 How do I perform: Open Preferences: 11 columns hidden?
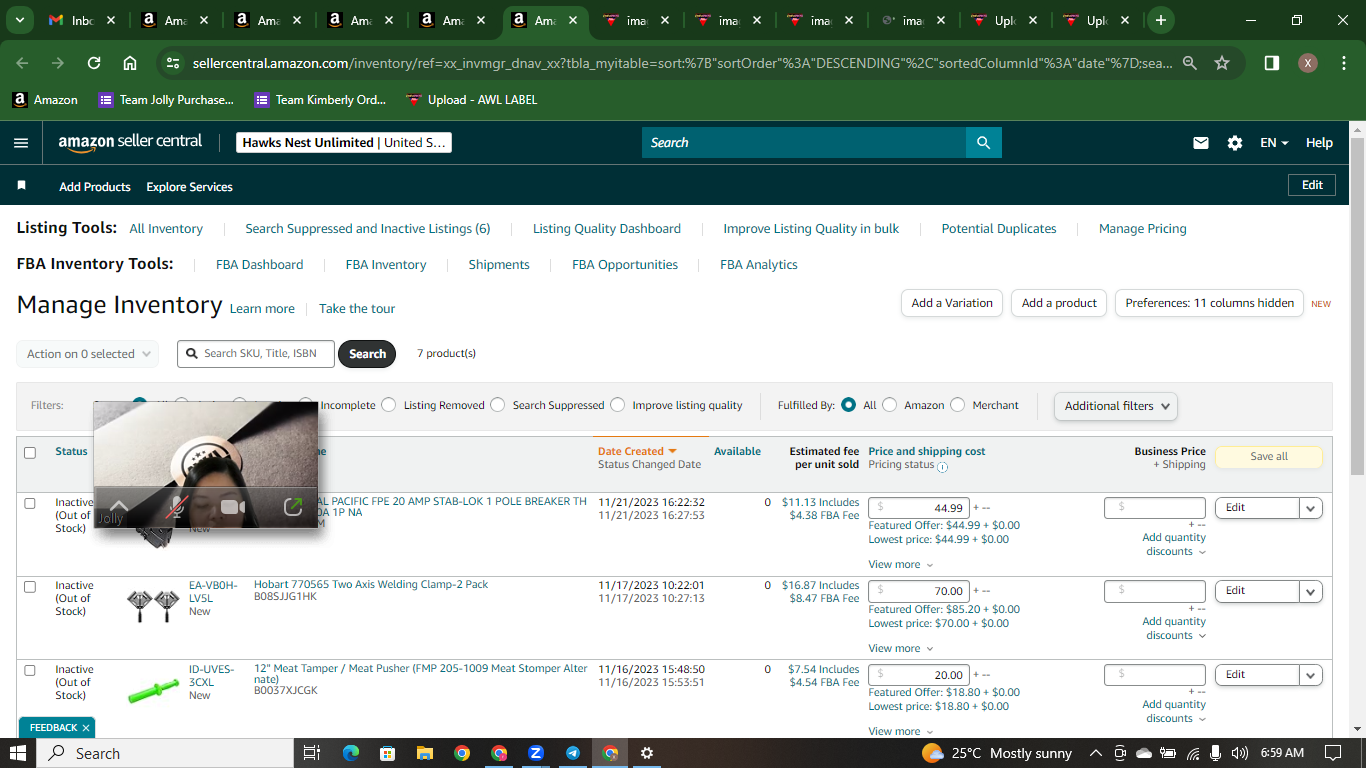pyautogui.click(x=1210, y=303)
